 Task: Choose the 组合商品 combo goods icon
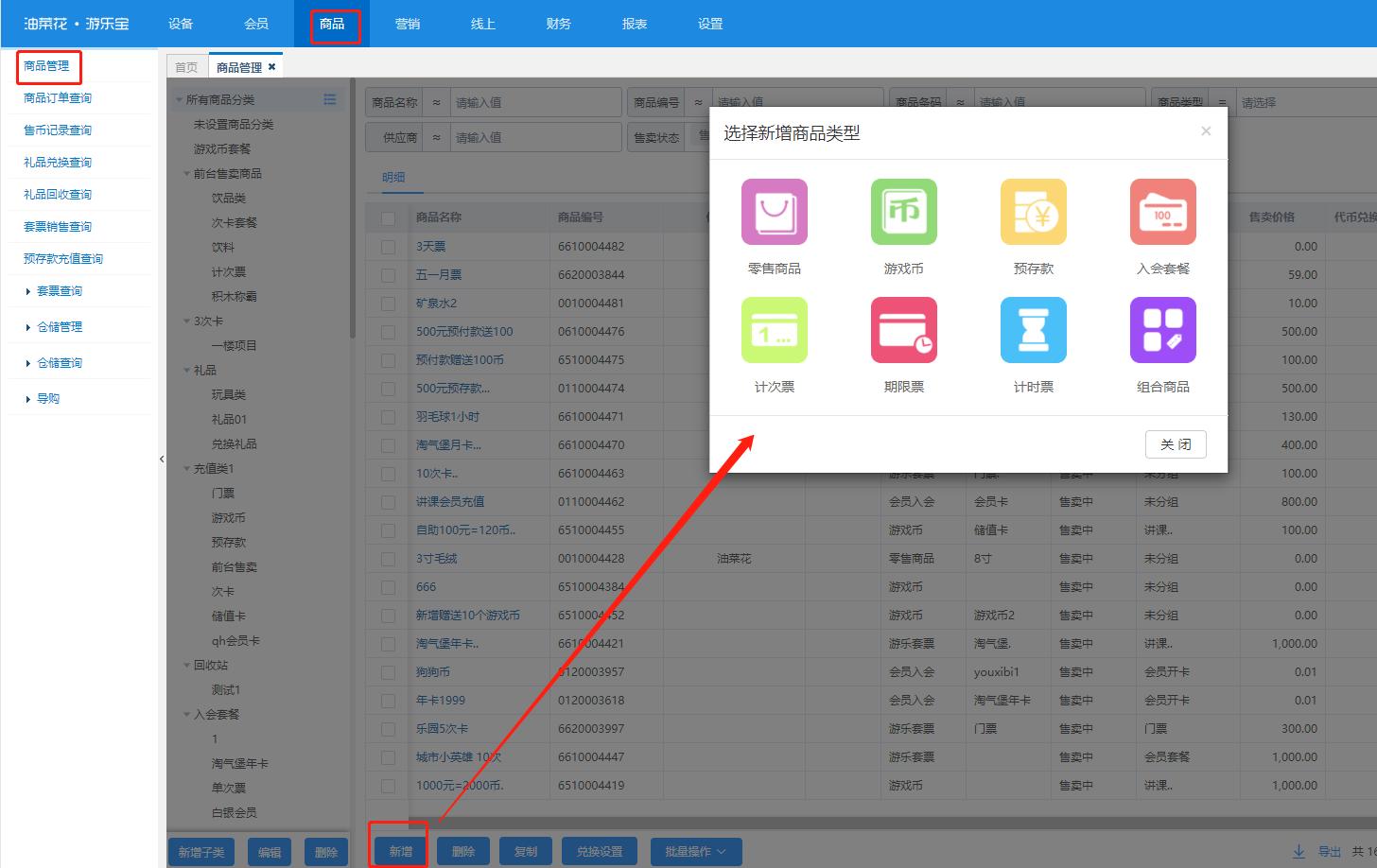click(1163, 330)
